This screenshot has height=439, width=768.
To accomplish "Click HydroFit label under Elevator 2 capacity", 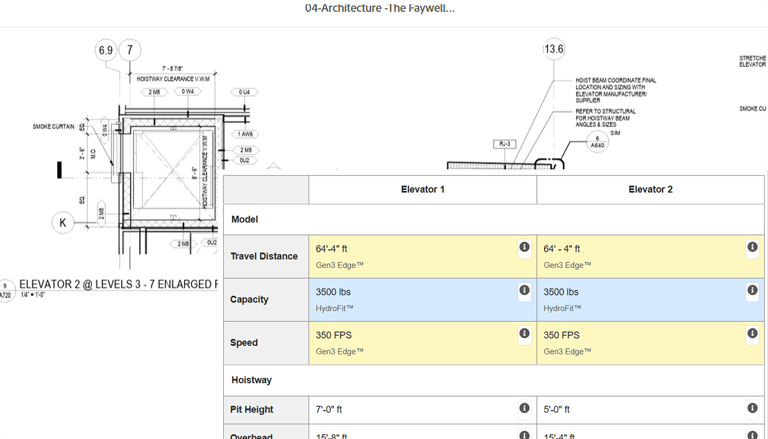I will [x=562, y=309].
